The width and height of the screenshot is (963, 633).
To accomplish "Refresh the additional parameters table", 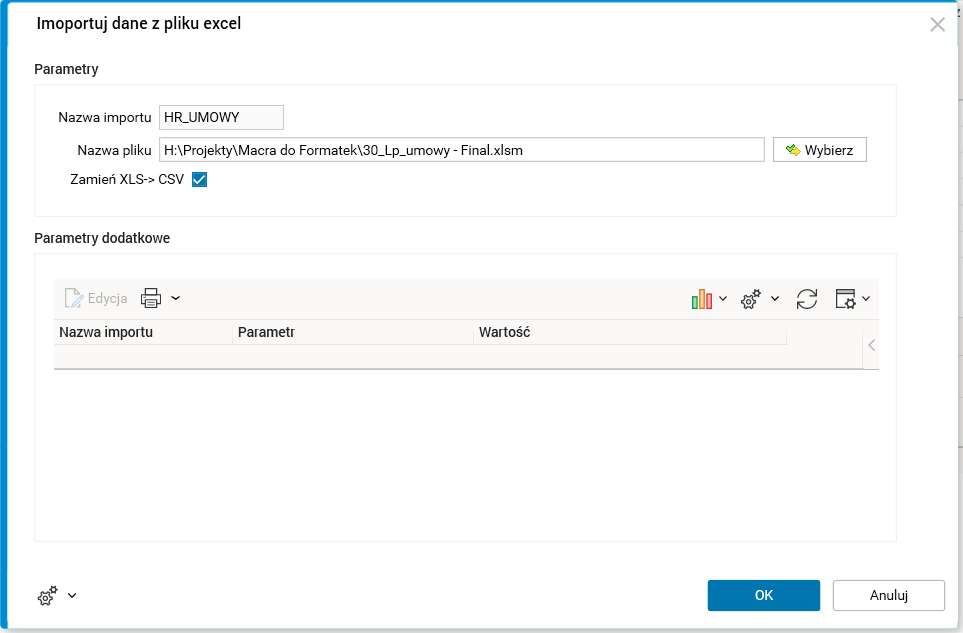I will [807, 299].
